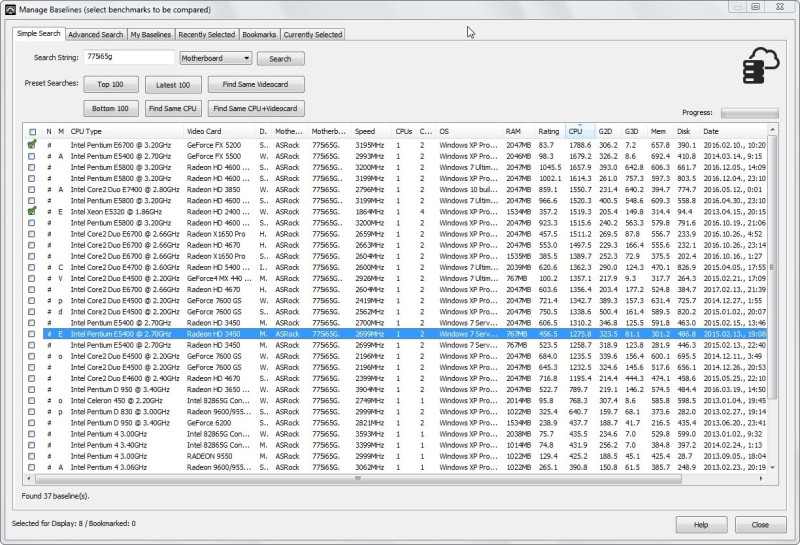This screenshot has height=545, width=800.
Task: Sort by the RAM column header
Action: coord(519,131)
